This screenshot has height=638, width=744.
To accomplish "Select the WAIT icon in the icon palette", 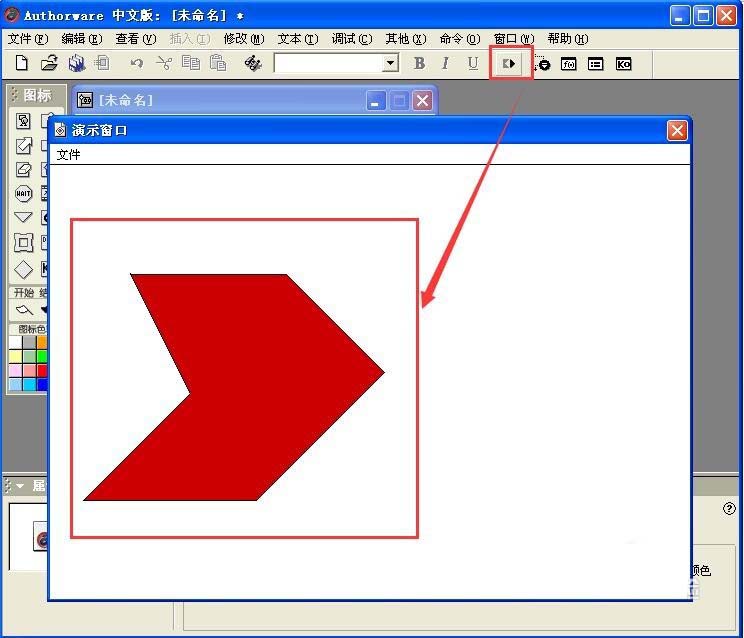I will click(x=23, y=194).
